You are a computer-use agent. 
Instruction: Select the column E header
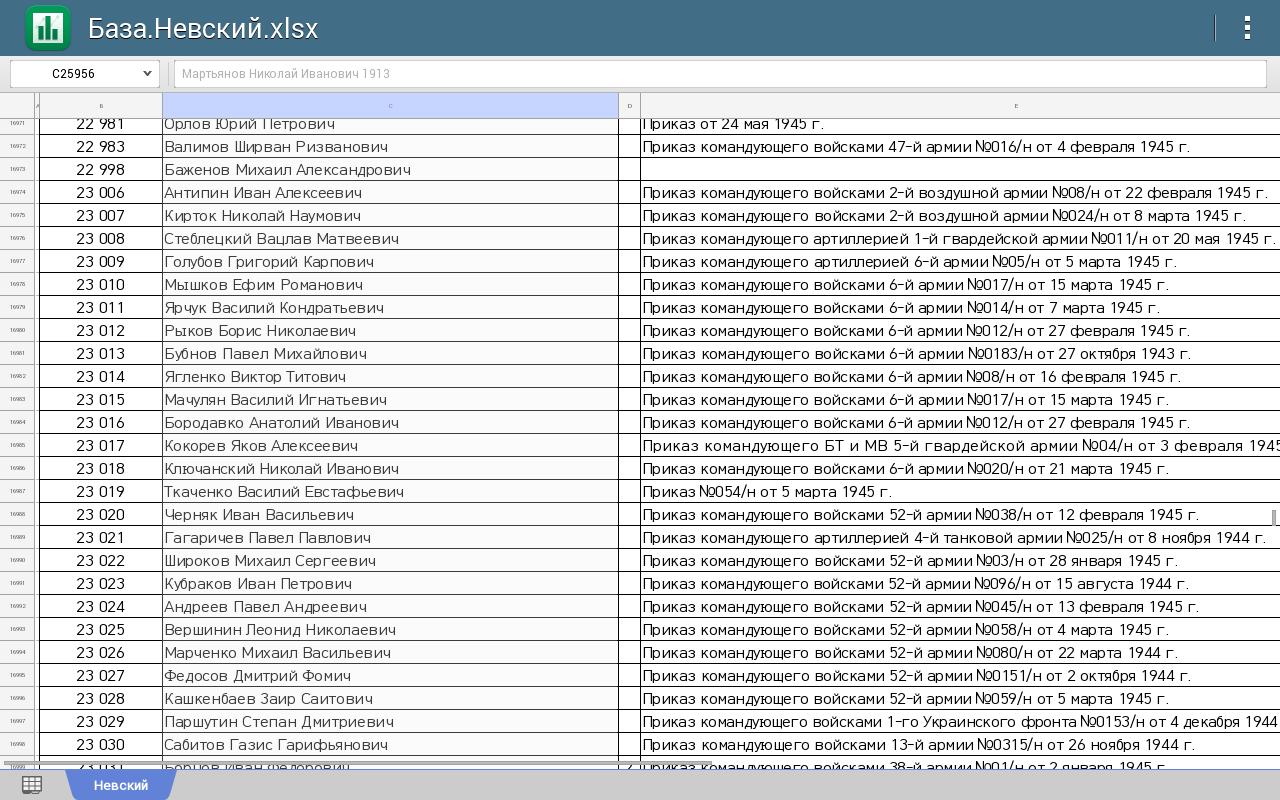960,105
